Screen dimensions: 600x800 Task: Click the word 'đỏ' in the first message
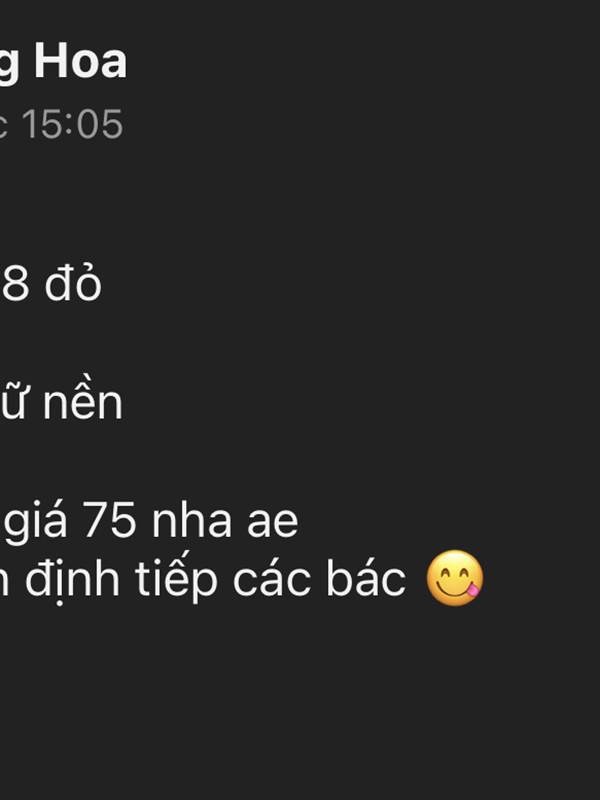73,284
